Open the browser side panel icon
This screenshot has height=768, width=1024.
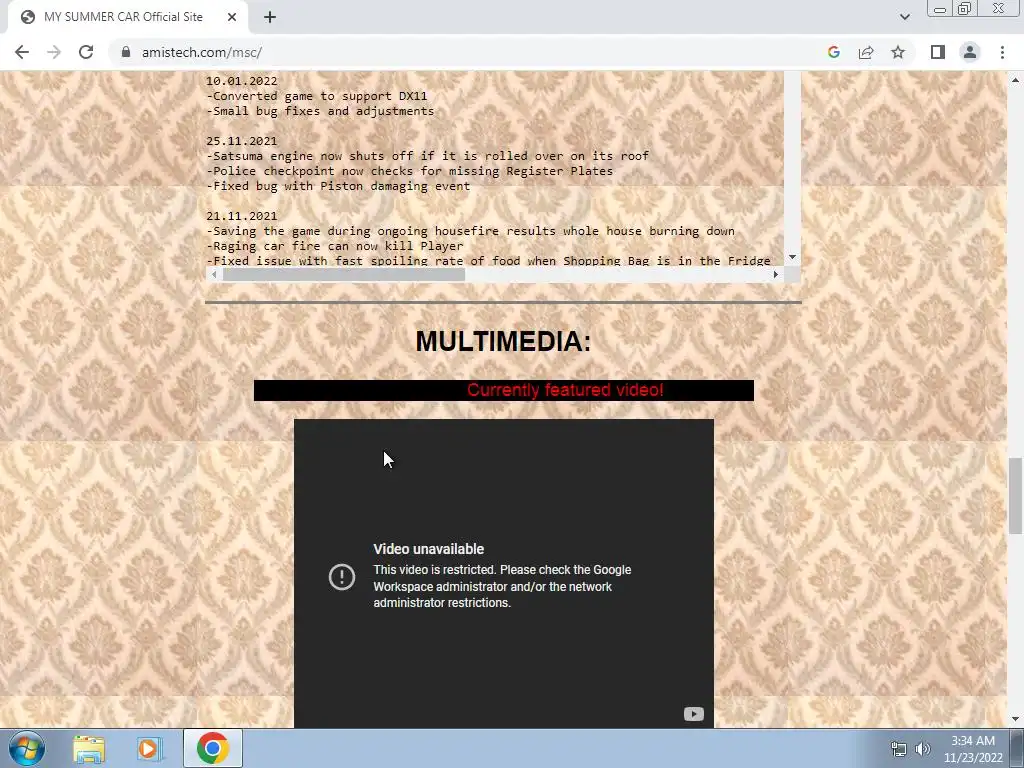pos(938,52)
